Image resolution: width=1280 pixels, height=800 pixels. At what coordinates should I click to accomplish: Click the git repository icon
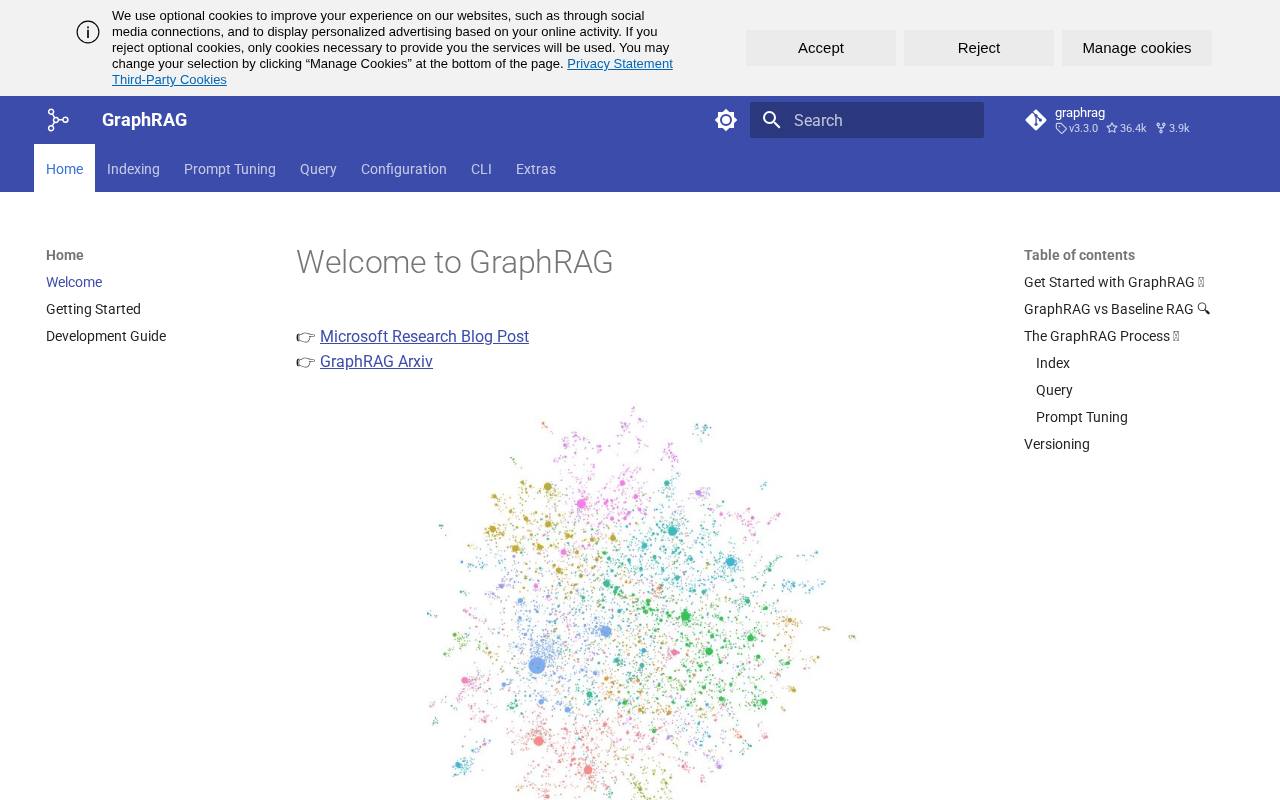coord(1036,120)
